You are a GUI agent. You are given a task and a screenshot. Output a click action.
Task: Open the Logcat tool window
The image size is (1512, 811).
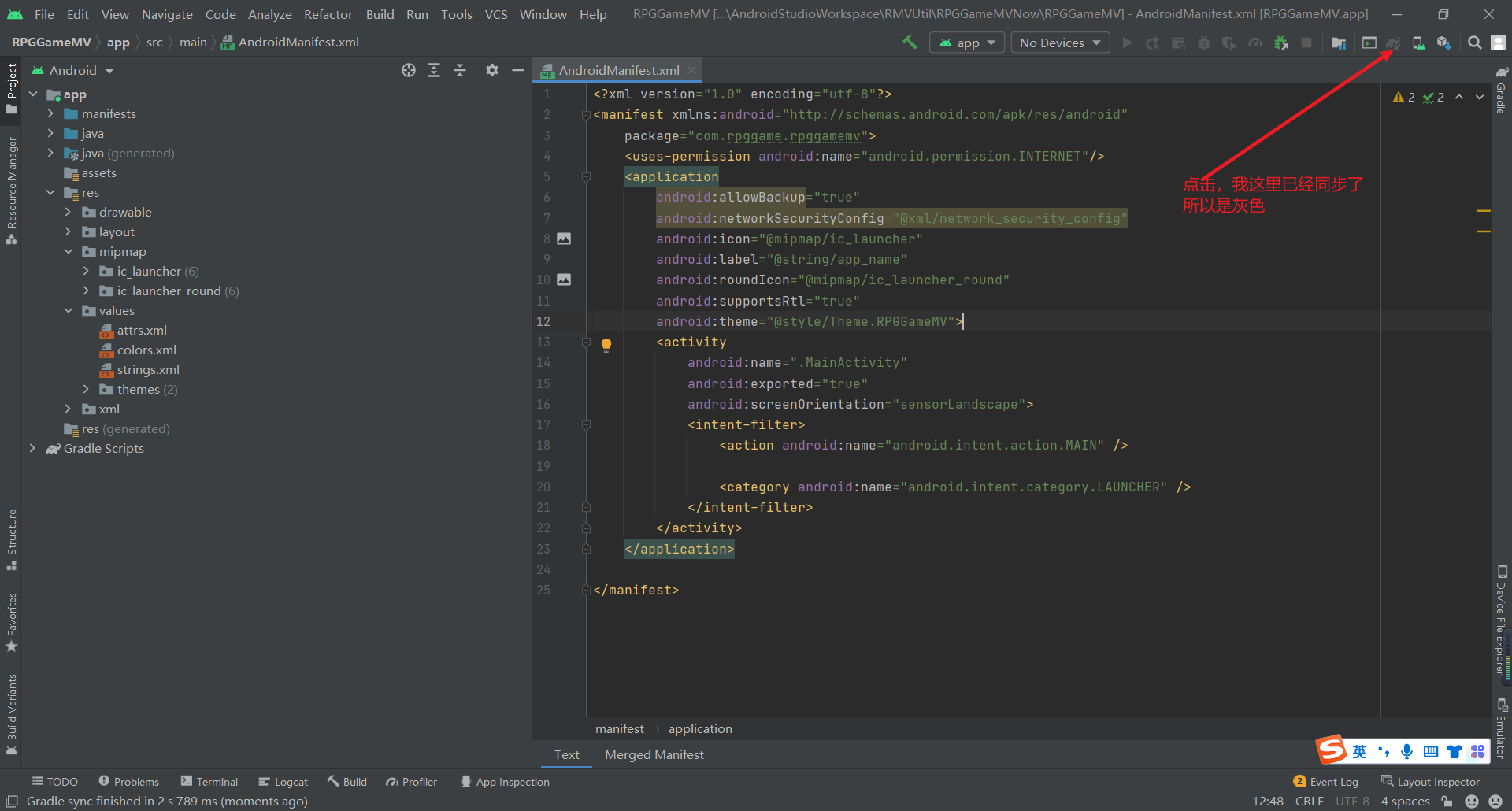tap(283, 782)
